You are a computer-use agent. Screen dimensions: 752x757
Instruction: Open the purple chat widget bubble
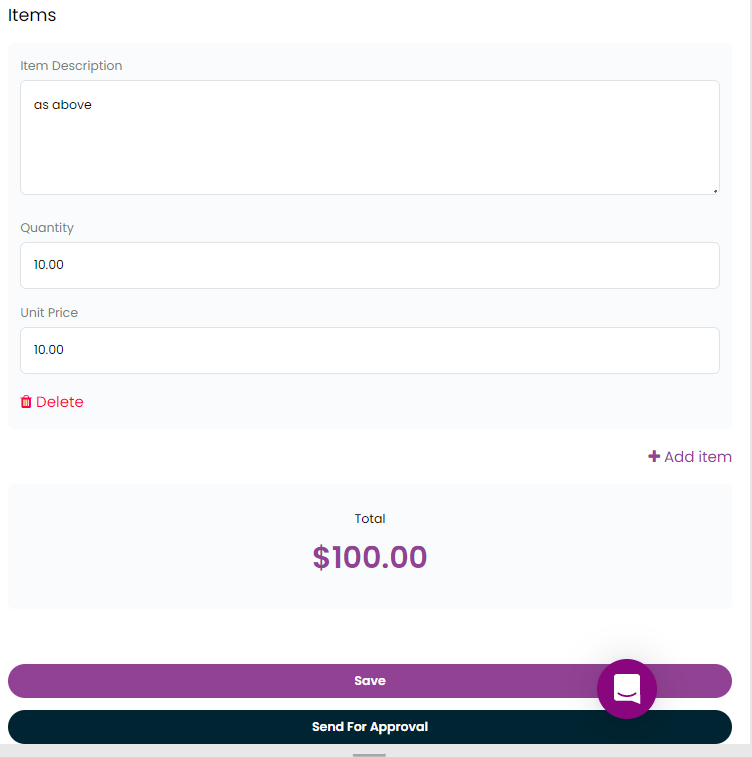coord(627,688)
